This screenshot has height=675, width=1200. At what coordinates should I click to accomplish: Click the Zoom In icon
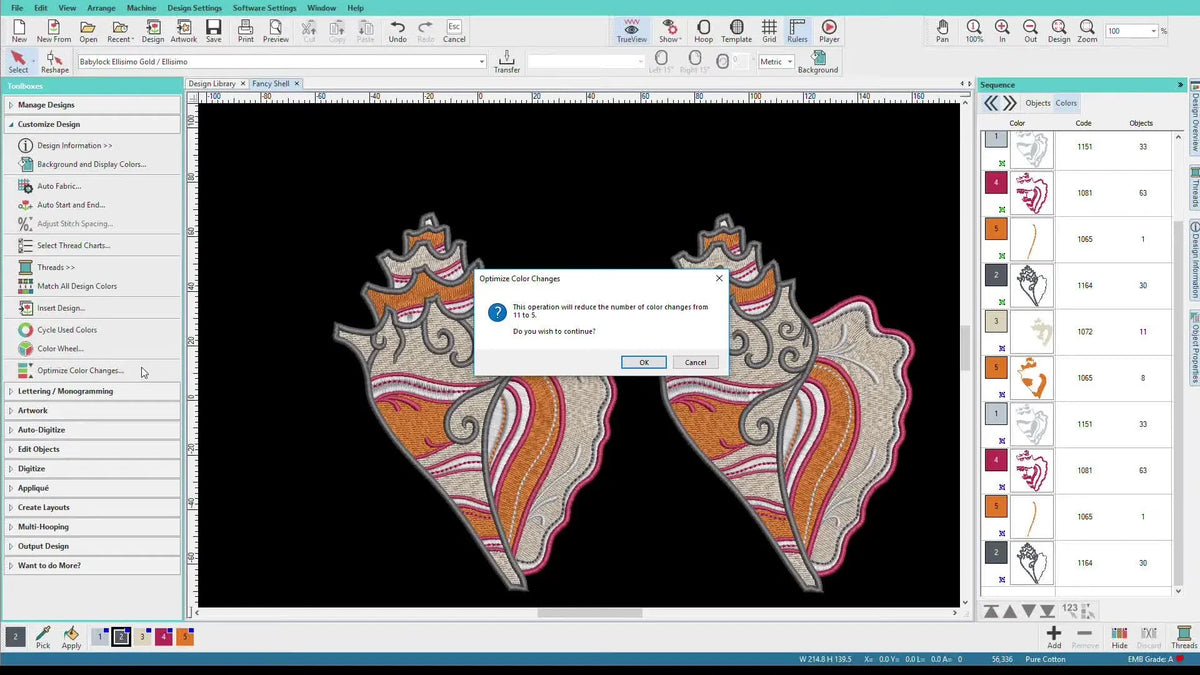point(1002,31)
